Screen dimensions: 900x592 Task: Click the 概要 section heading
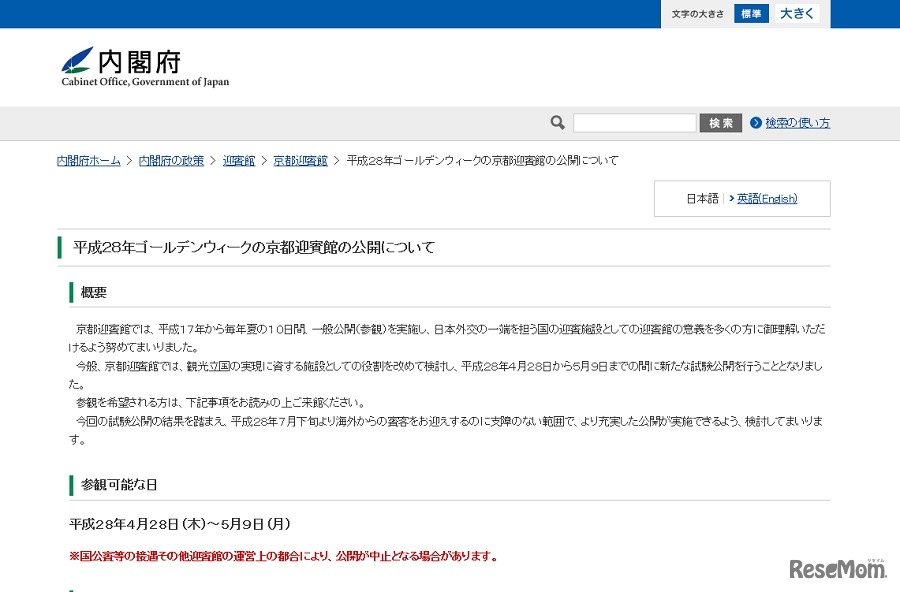(94, 292)
